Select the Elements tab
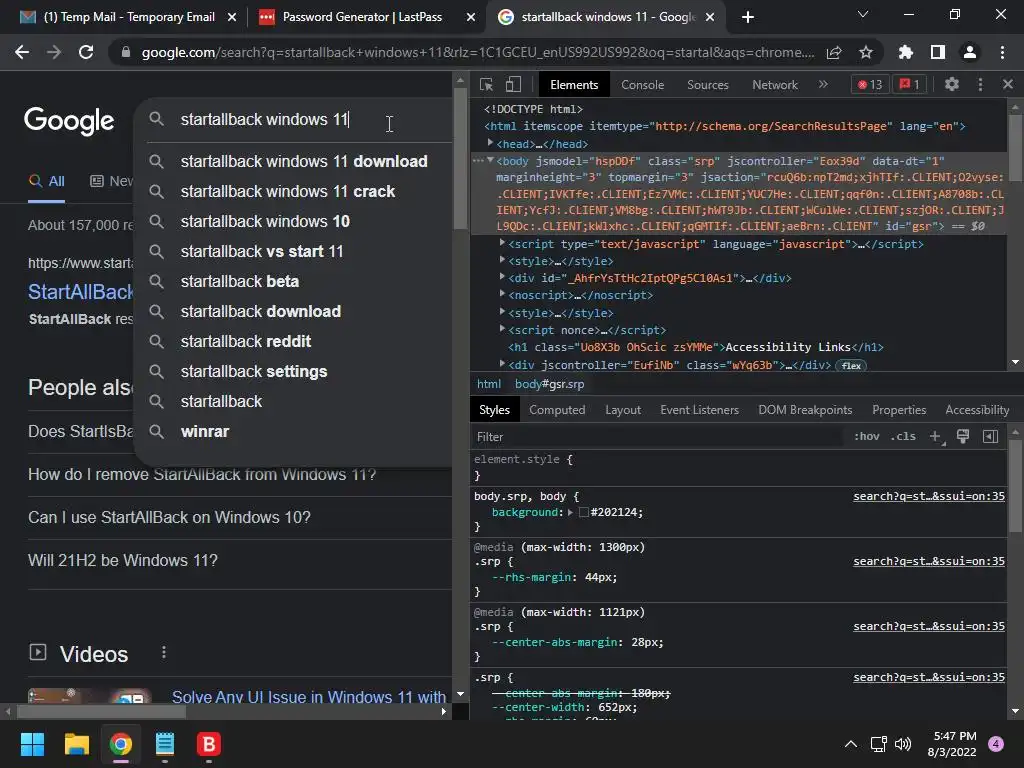1024x768 pixels. click(573, 85)
